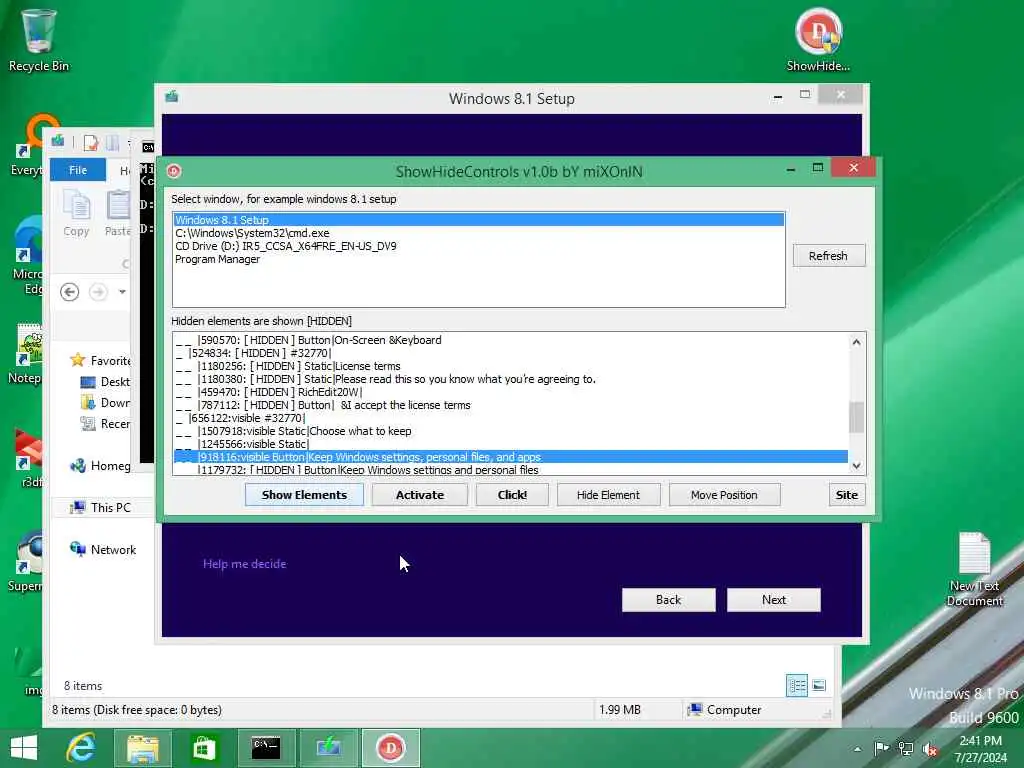Open Desktop under Favorites in Explorer

pyautogui.click(x=104, y=381)
